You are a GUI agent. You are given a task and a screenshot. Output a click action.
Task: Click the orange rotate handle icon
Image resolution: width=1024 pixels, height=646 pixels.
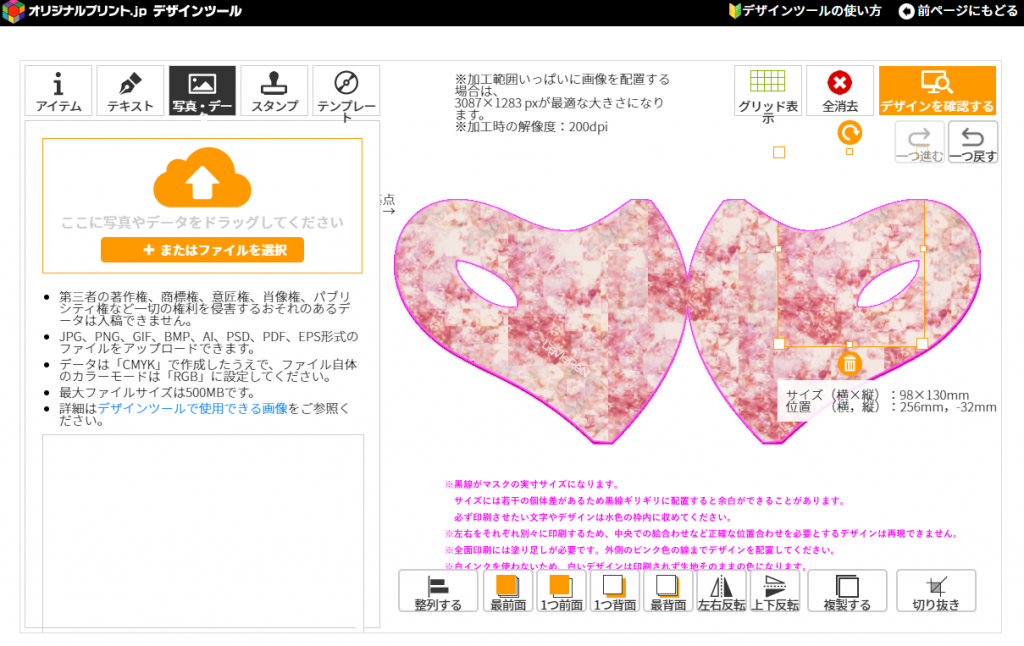click(849, 133)
